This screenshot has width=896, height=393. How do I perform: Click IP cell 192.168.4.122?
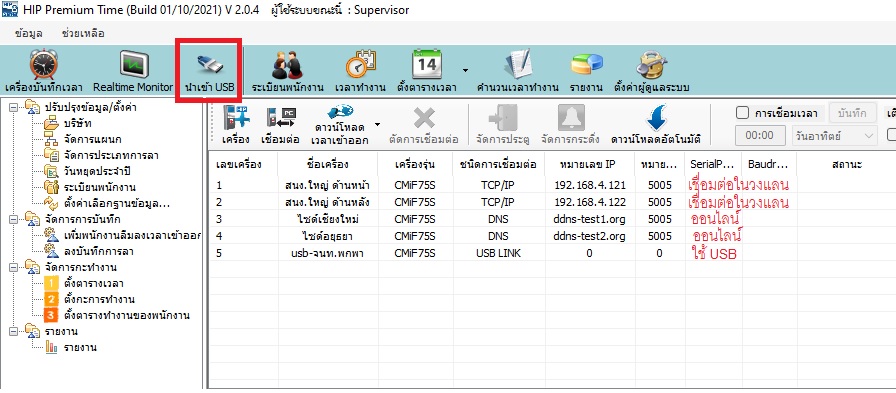590,202
